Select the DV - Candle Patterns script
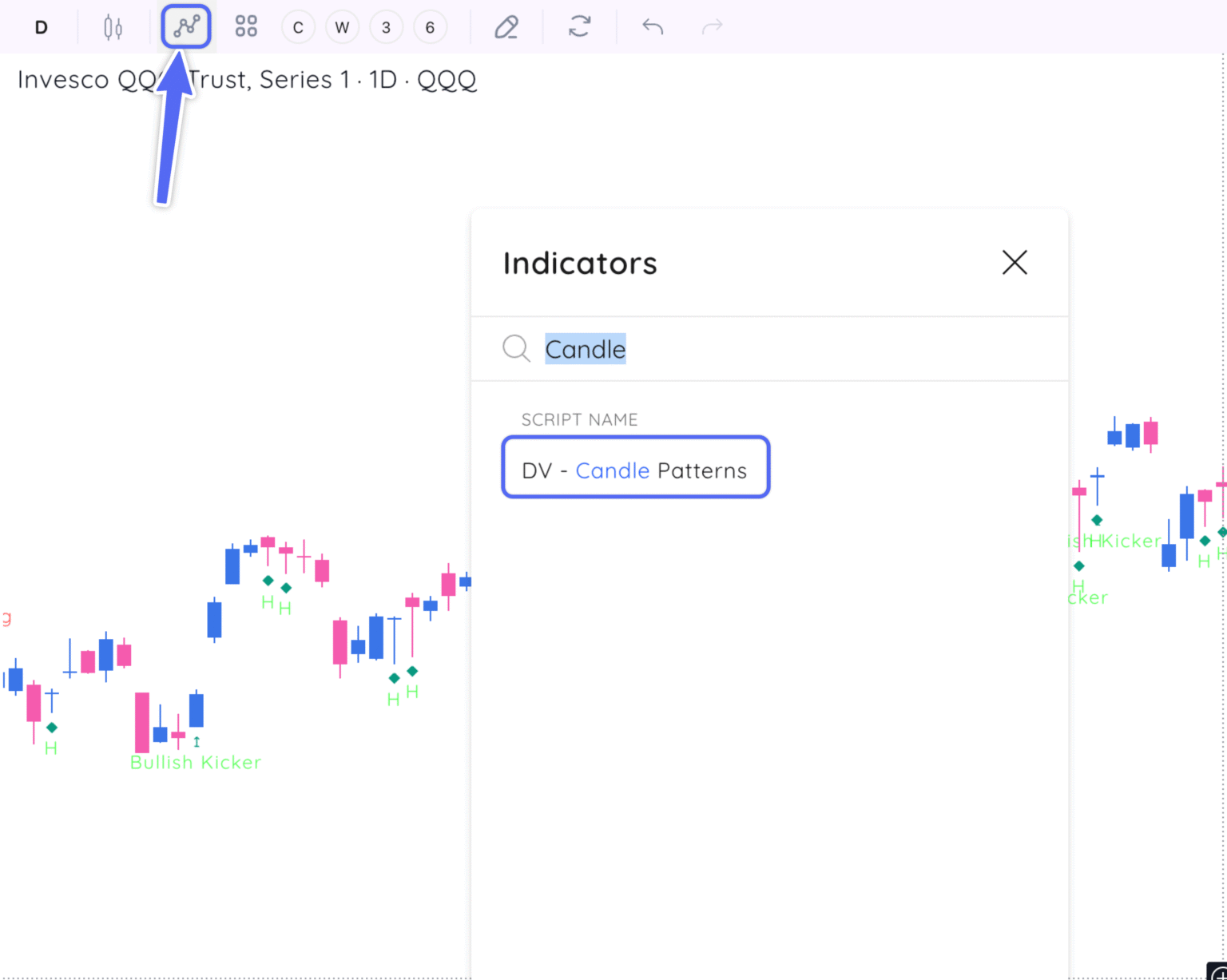 [x=634, y=470]
